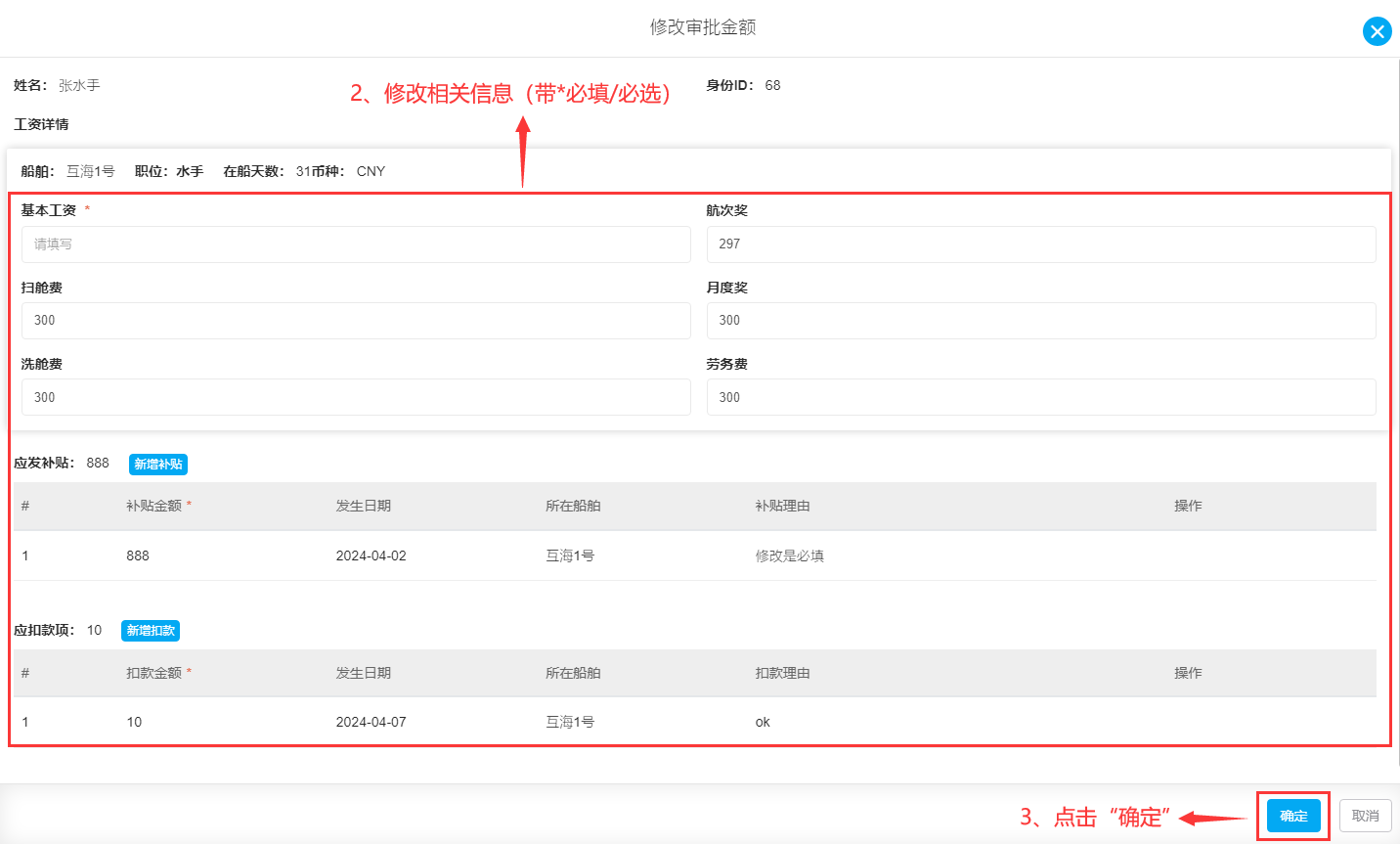Cancel the dialog using 取消

coord(1365,816)
